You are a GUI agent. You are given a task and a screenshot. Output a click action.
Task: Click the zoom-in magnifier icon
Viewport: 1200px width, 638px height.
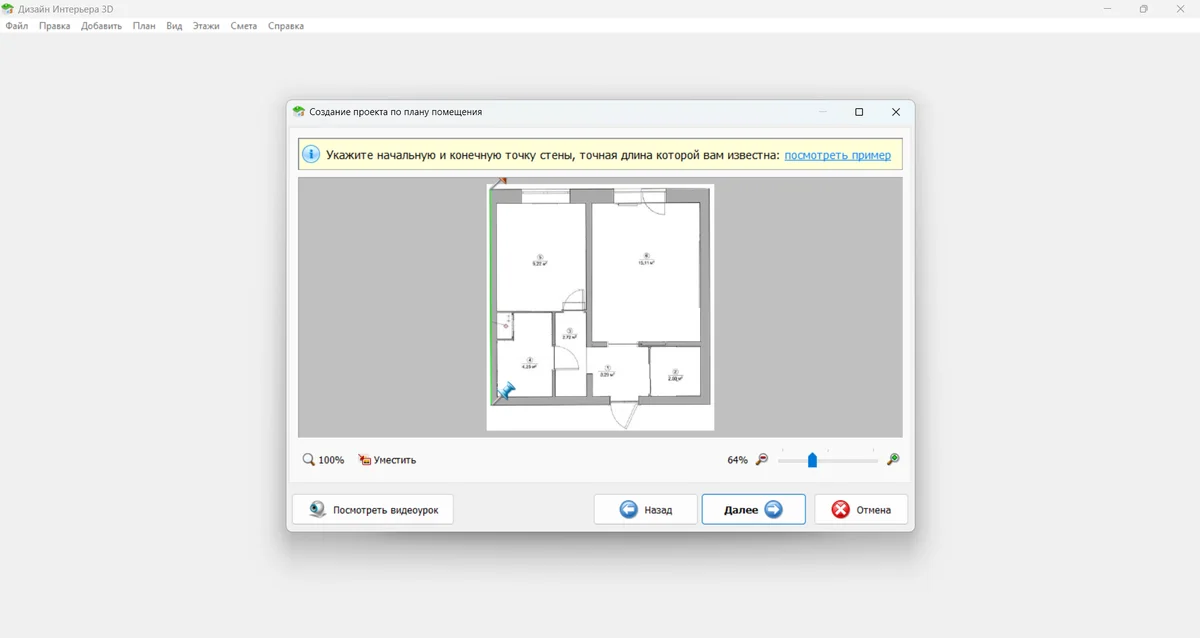coord(893,460)
